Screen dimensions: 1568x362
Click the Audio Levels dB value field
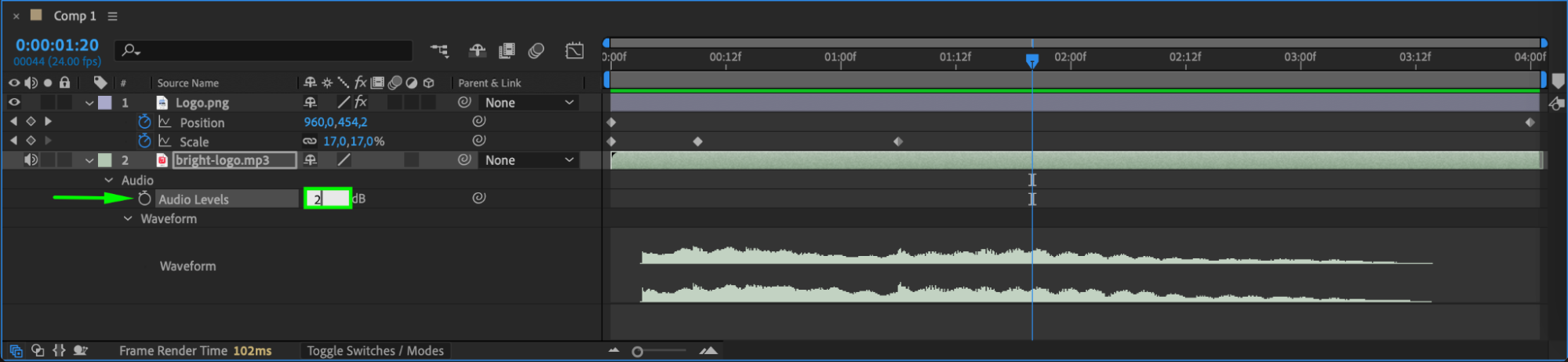[x=328, y=199]
